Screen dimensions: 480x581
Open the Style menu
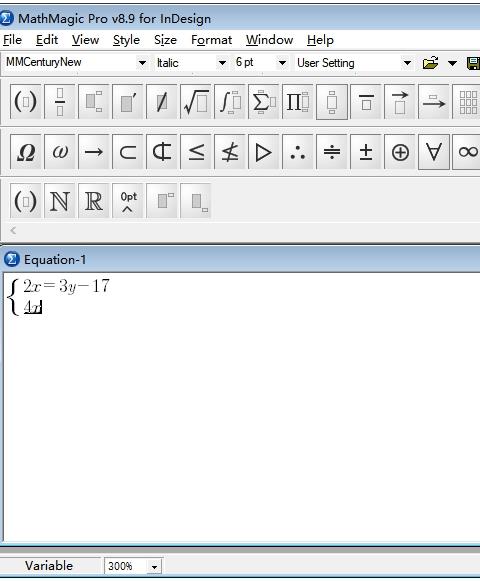coord(126,40)
